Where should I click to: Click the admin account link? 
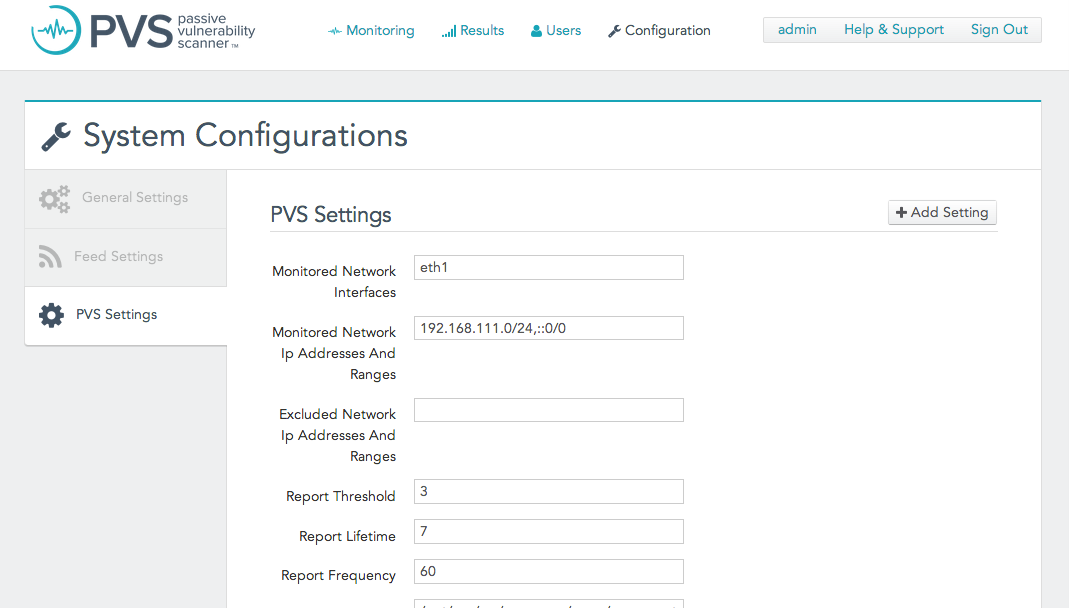point(797,30)
